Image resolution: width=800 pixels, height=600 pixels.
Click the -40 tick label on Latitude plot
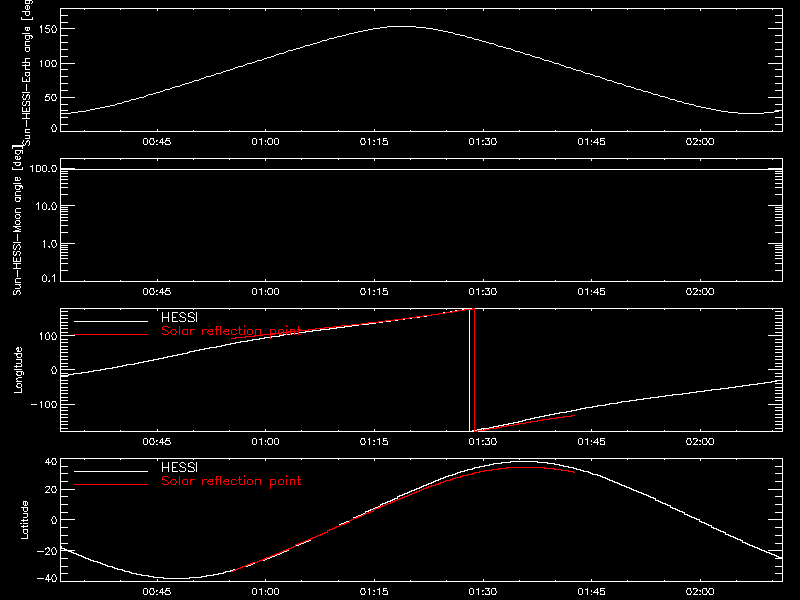point(47,578)
